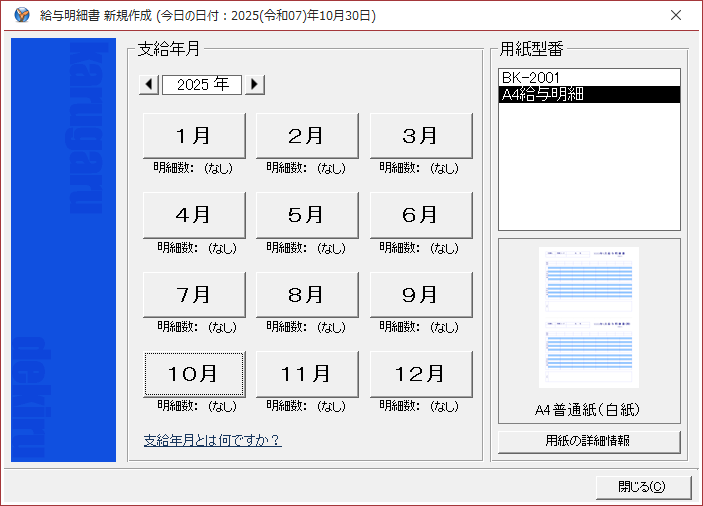
Task: Click the A4 plain paper preview thumbnail
Action: (588, 318)
